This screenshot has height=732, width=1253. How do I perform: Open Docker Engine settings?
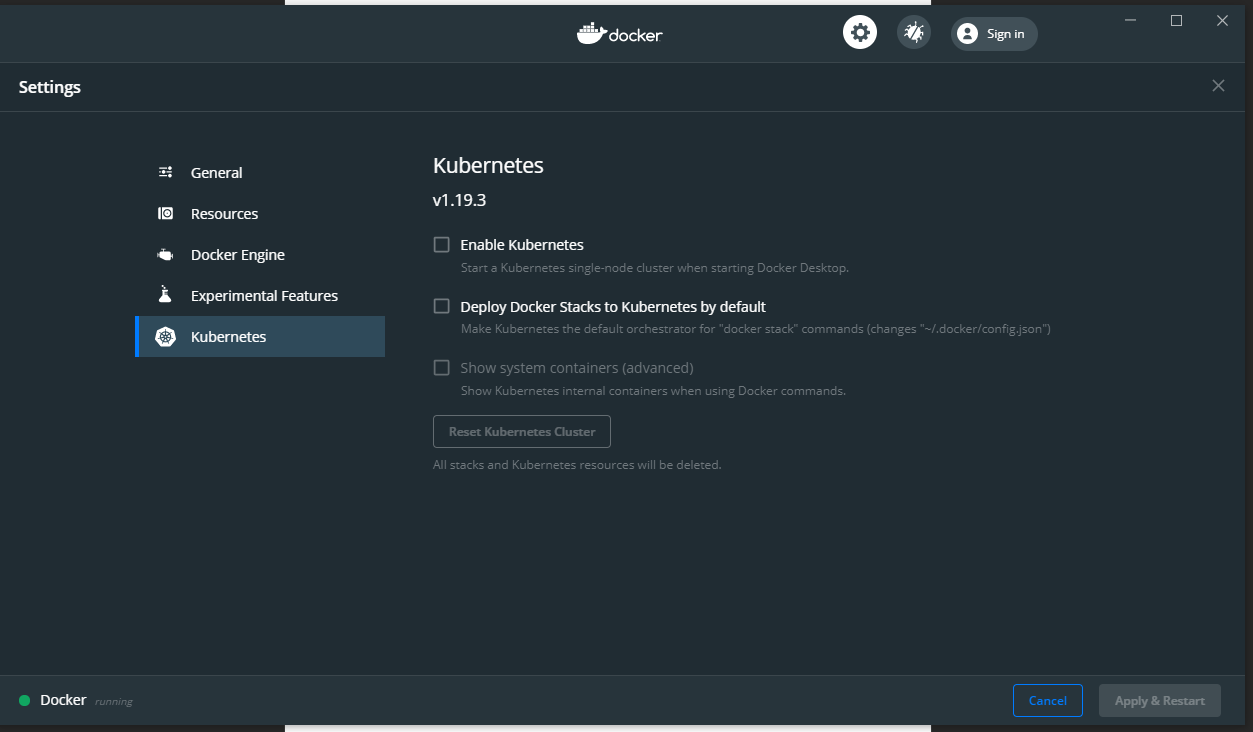260,254
